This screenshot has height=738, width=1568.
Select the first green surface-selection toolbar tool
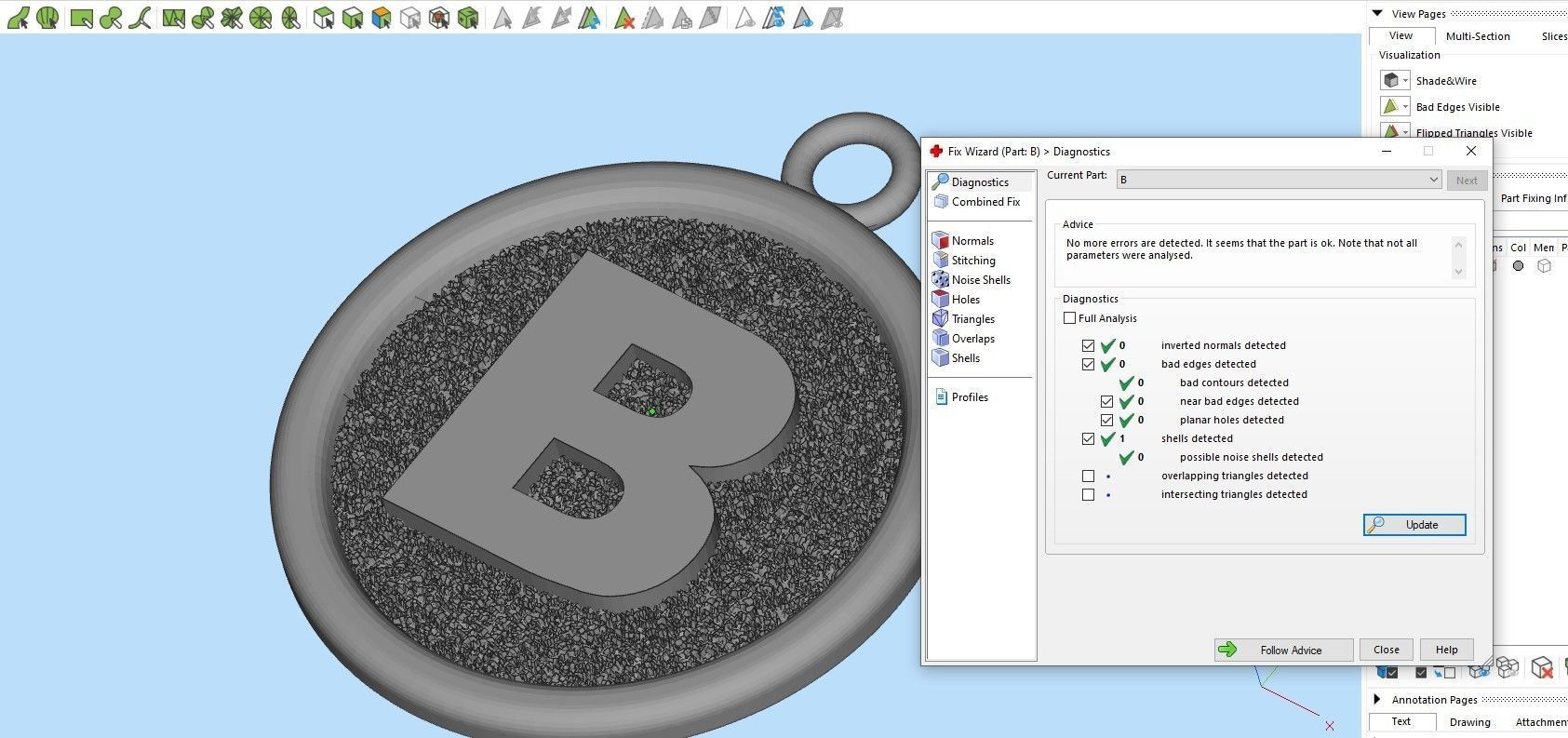[x=18, y=18]
